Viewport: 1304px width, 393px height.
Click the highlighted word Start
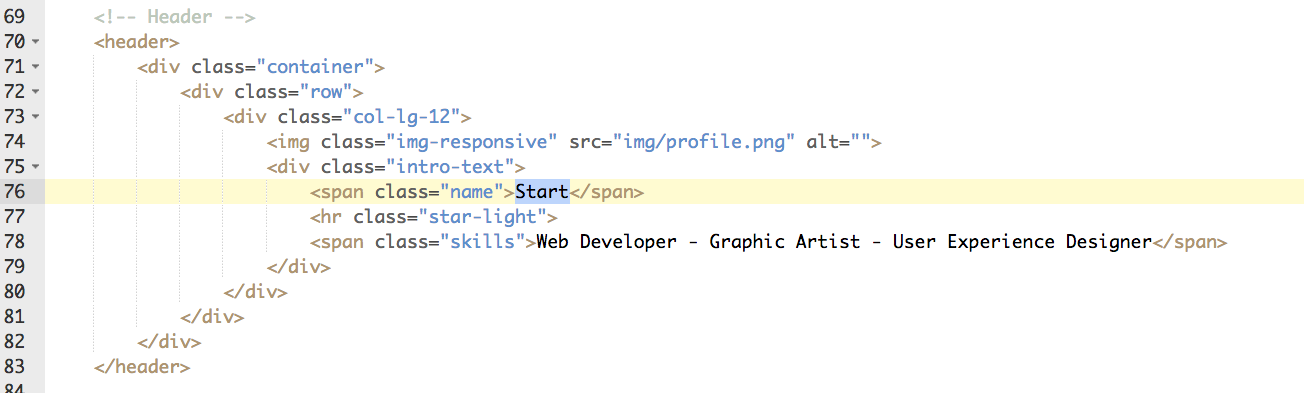coord(542,192)
